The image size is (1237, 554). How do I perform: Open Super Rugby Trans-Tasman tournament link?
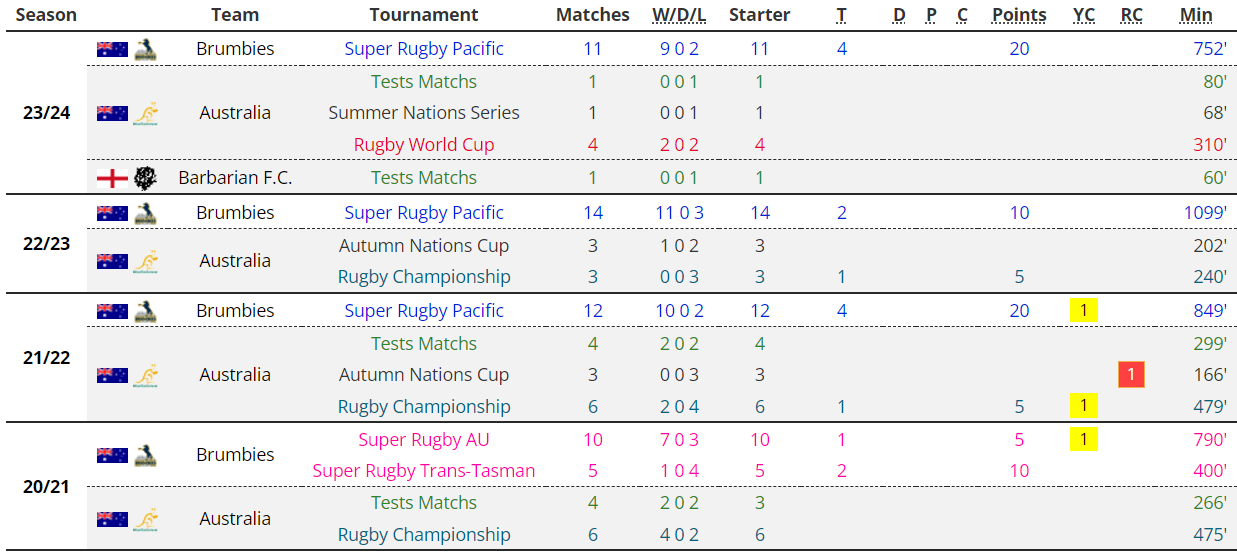424,471
